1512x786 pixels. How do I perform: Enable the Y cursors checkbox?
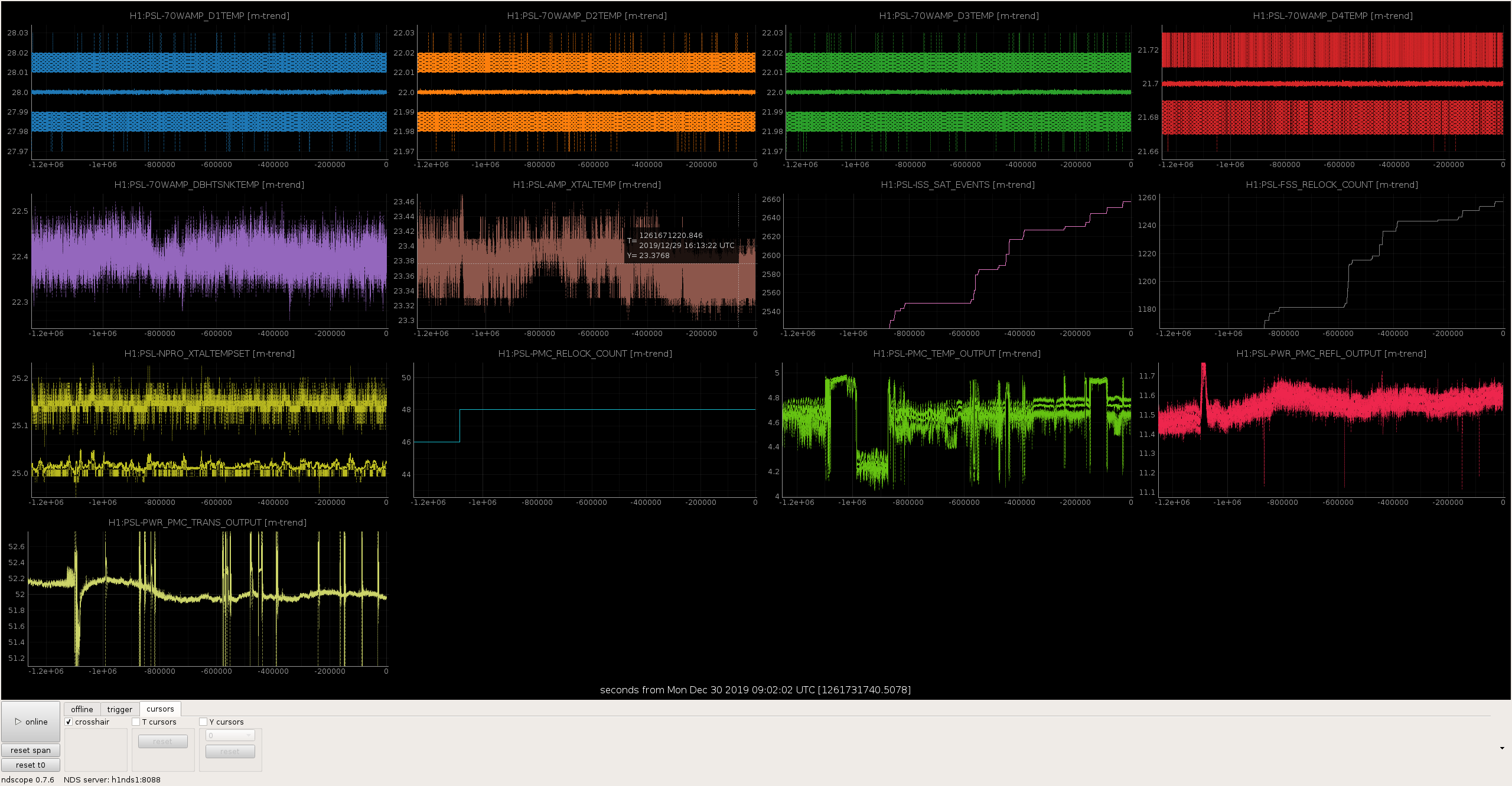click(203, 722)
